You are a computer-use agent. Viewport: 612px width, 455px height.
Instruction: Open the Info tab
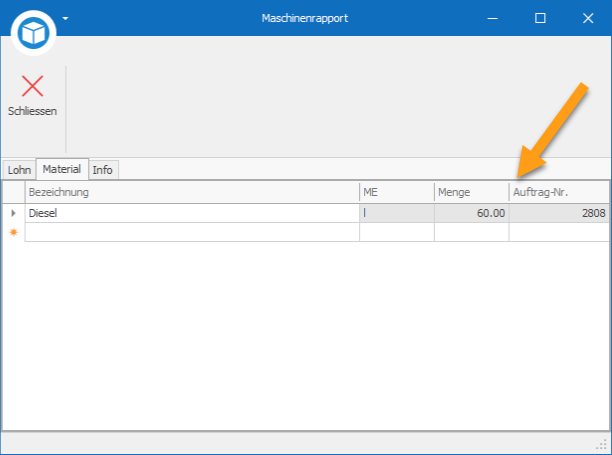coord(103,170)
